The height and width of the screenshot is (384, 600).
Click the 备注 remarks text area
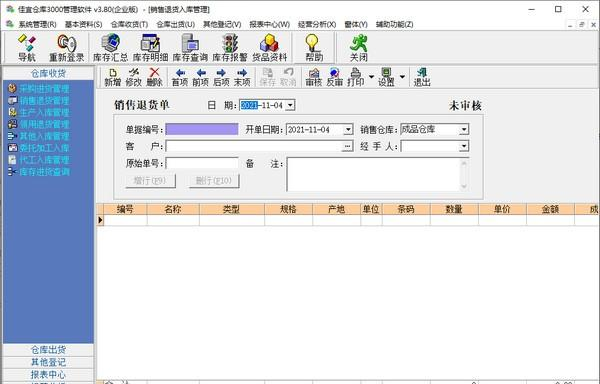(x=373, y=174)
